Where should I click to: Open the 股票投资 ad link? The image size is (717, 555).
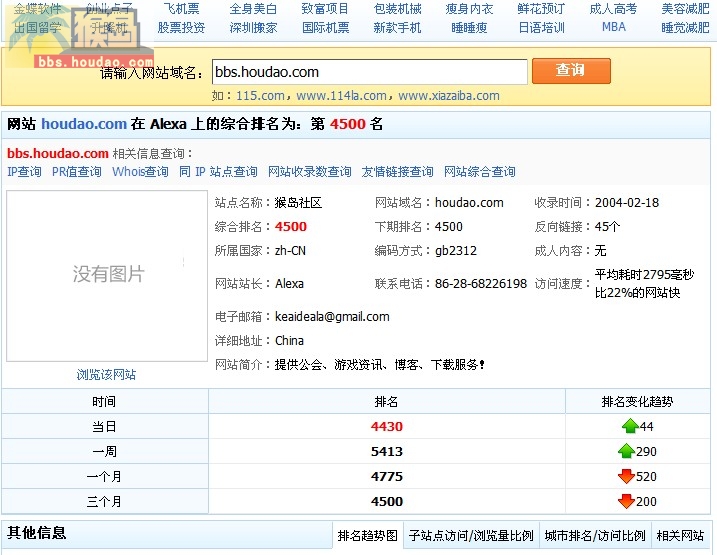(181, 27)
